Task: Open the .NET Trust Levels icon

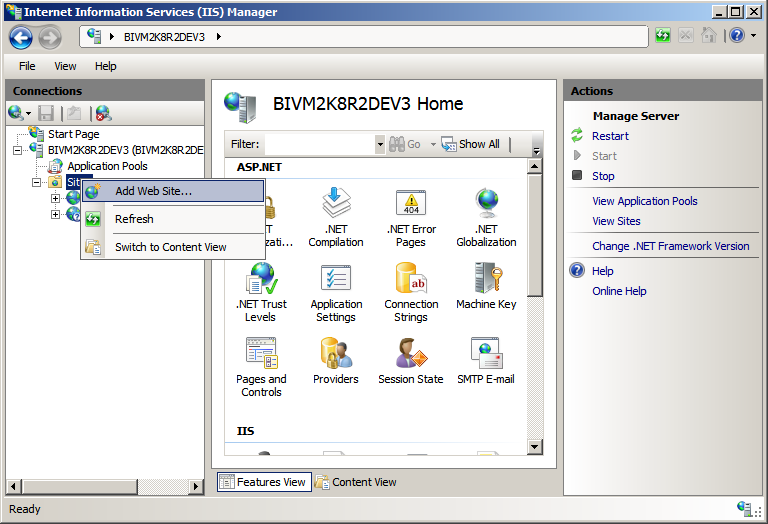Action: click(x=261, y=292)
